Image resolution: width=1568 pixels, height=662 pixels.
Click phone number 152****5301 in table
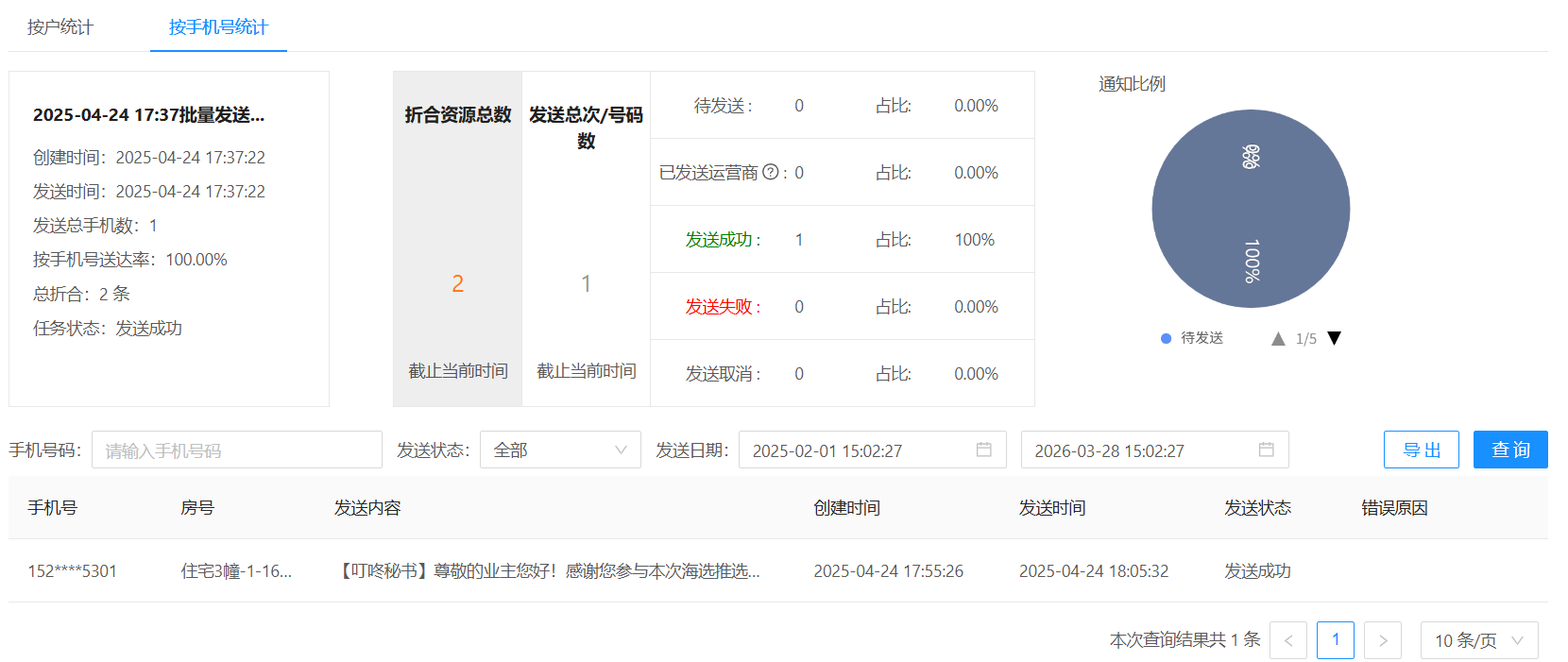pos(73,570)
